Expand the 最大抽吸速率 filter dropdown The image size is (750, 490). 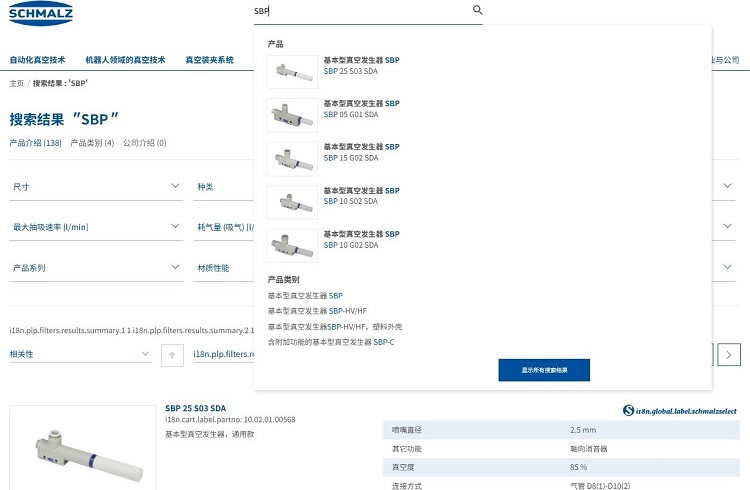96,227
